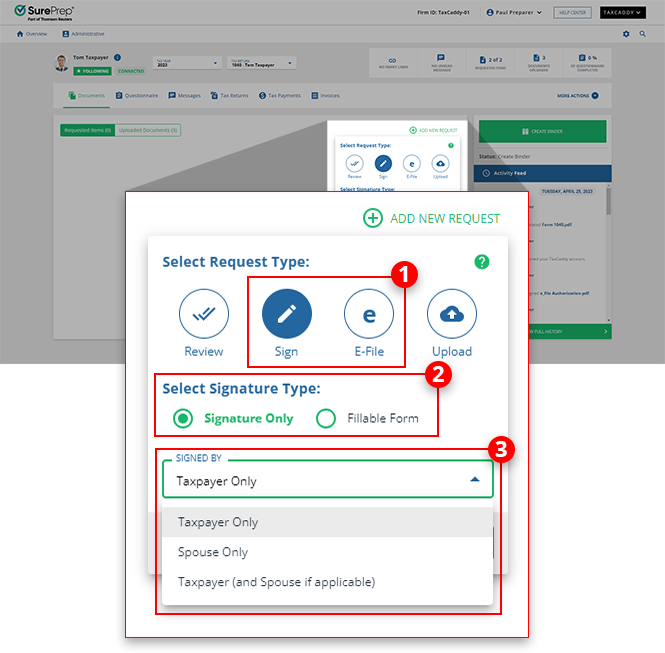Switch to the Documents tab
This screenshot has height=653, width=665.
click(x=87, y=95)
